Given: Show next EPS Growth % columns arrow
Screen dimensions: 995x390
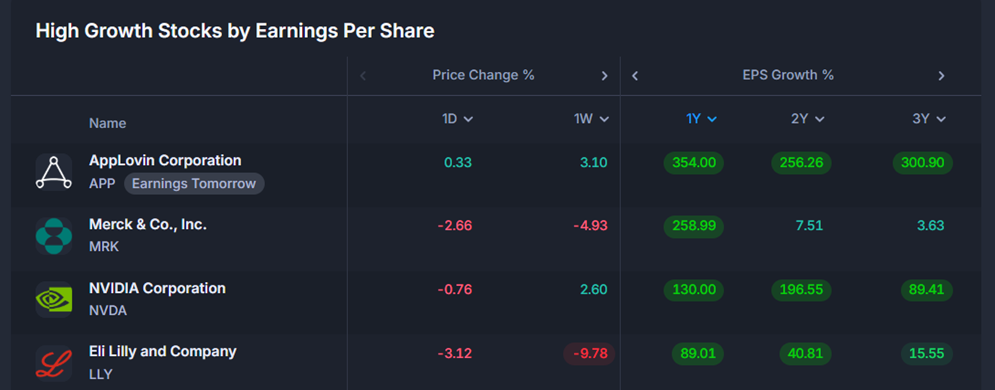Looking at the screenshot, I should coord(941,76).
